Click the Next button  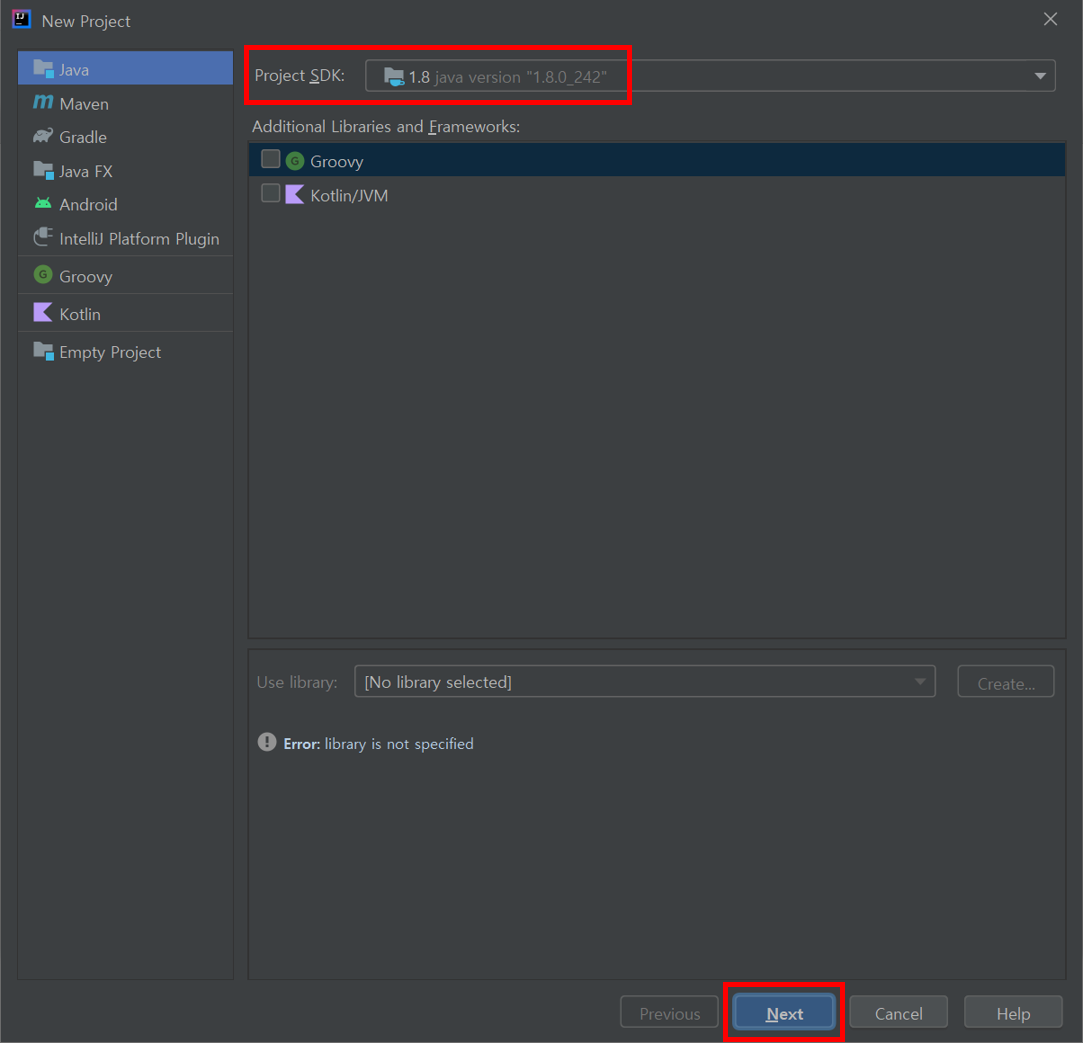tap(784, 1013)
